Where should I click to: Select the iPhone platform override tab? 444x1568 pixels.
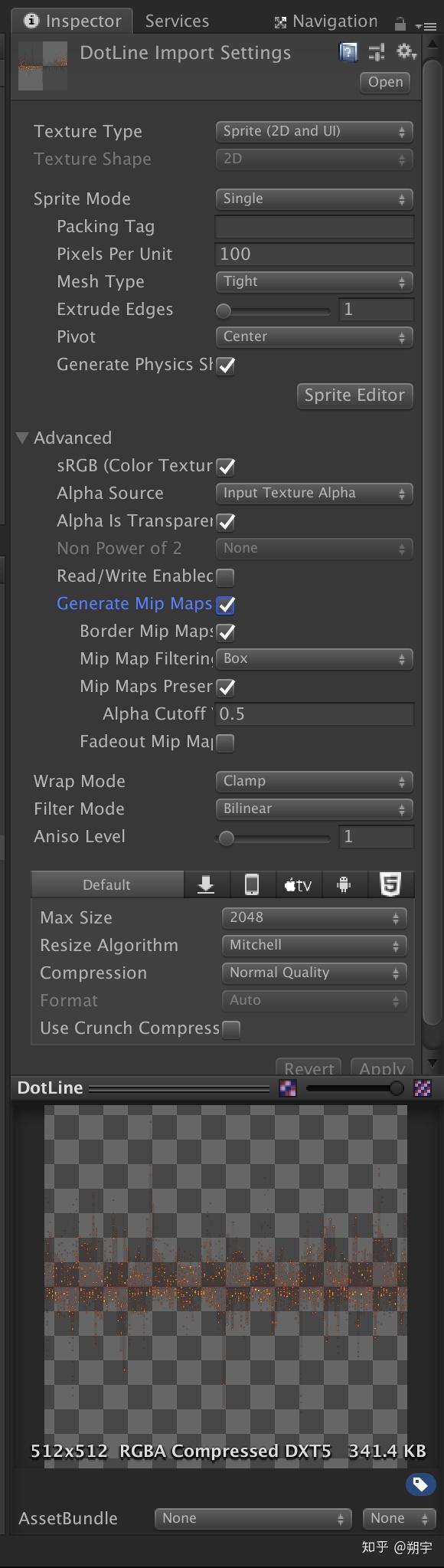pyautogui.click(x=252, y=884)
